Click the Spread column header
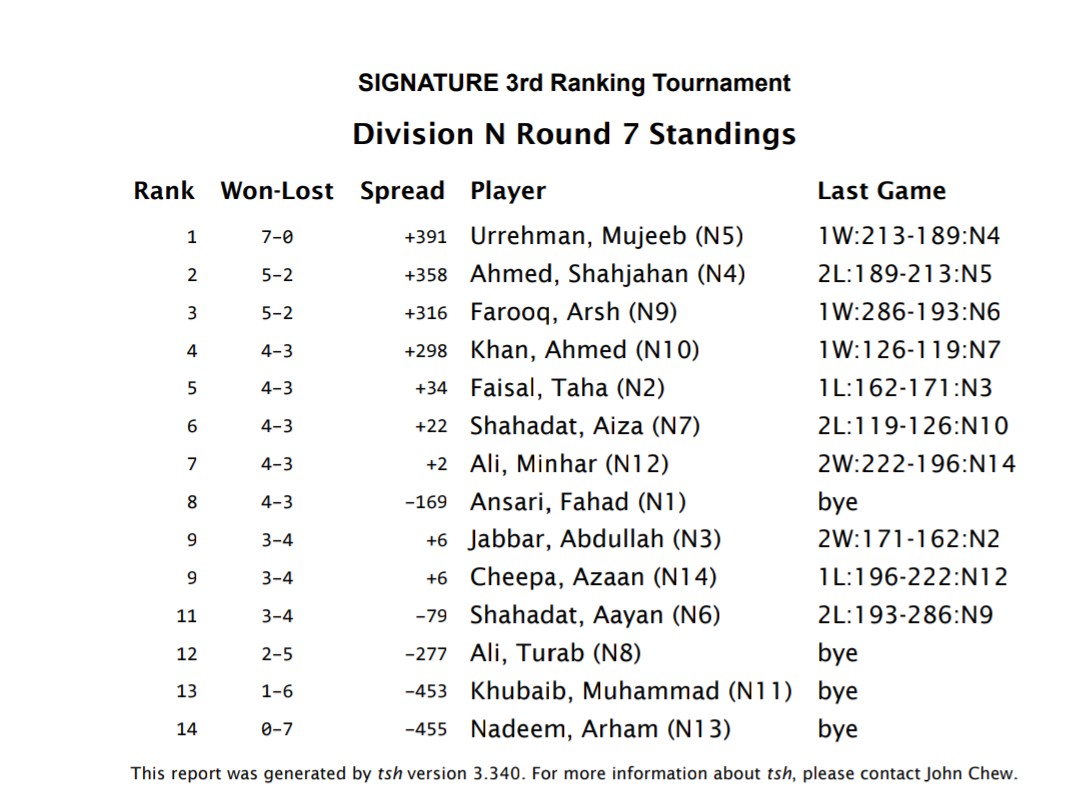The width and height of the screenshot is (1080, 808). 402,191
